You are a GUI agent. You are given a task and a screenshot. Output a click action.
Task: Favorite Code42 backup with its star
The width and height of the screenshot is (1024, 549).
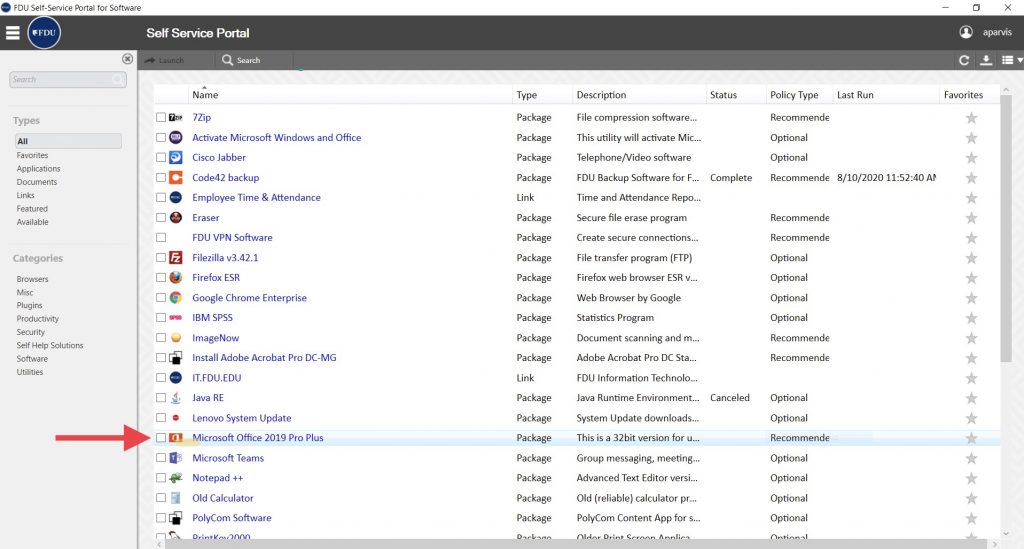(971, 178)
